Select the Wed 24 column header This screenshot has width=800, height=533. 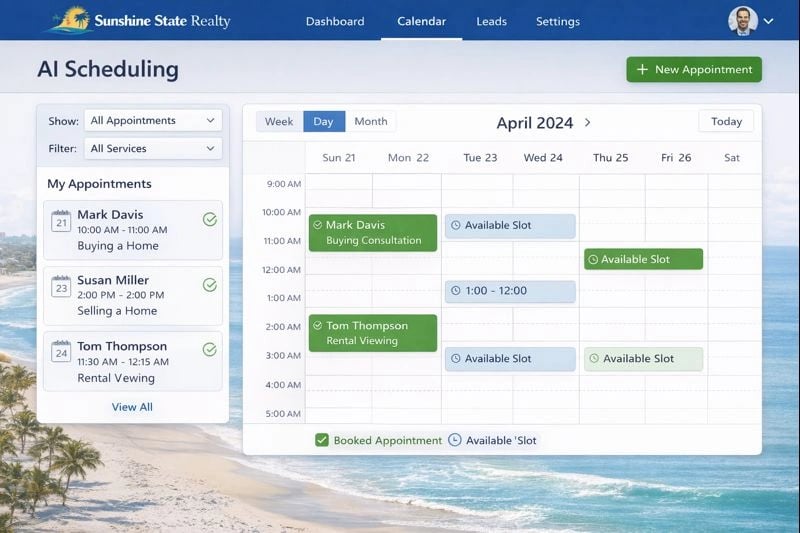[x=543, y=158]
